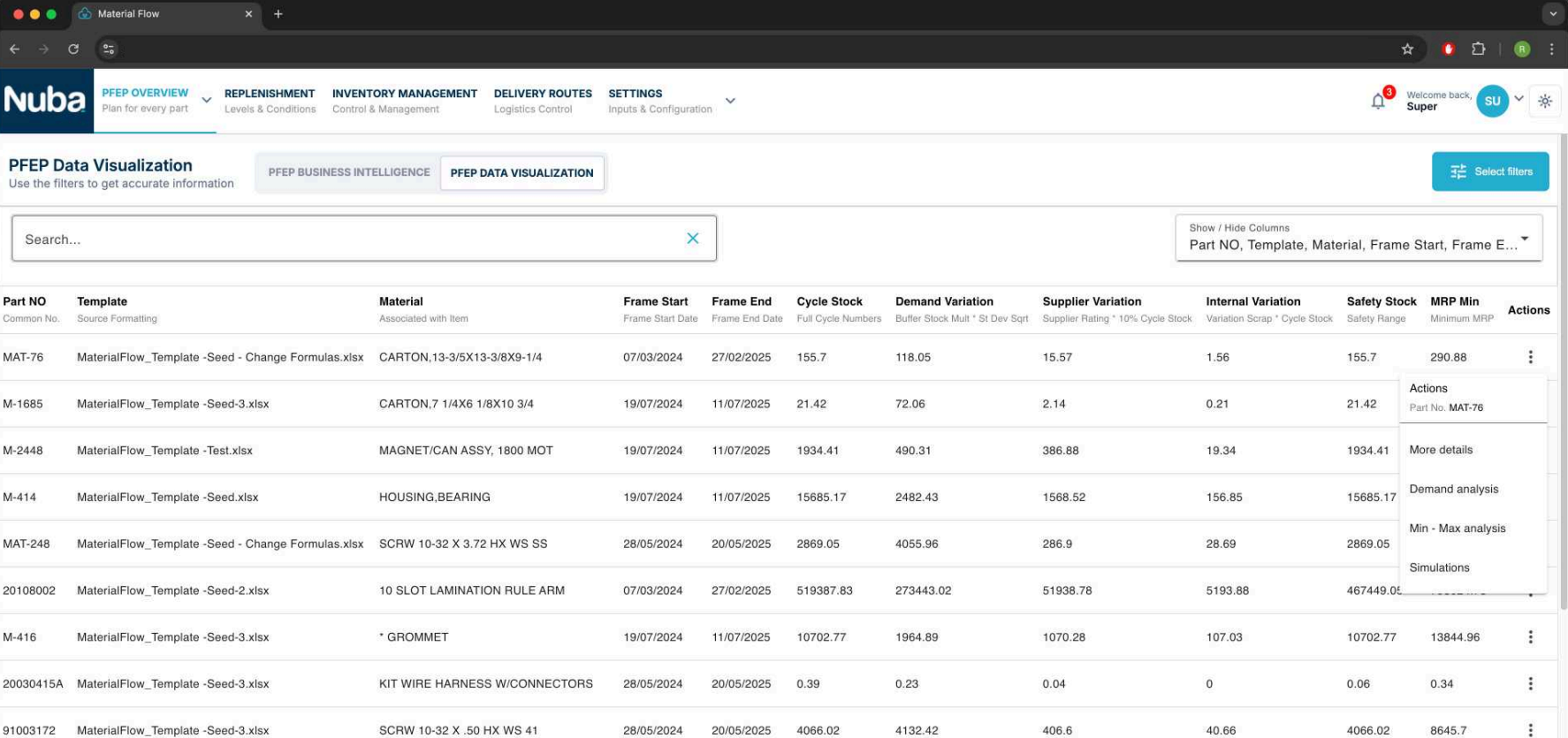Open the notifications bell icon
The width and height of the screenshot is (1568, 738).
(x=1377, y=102)
